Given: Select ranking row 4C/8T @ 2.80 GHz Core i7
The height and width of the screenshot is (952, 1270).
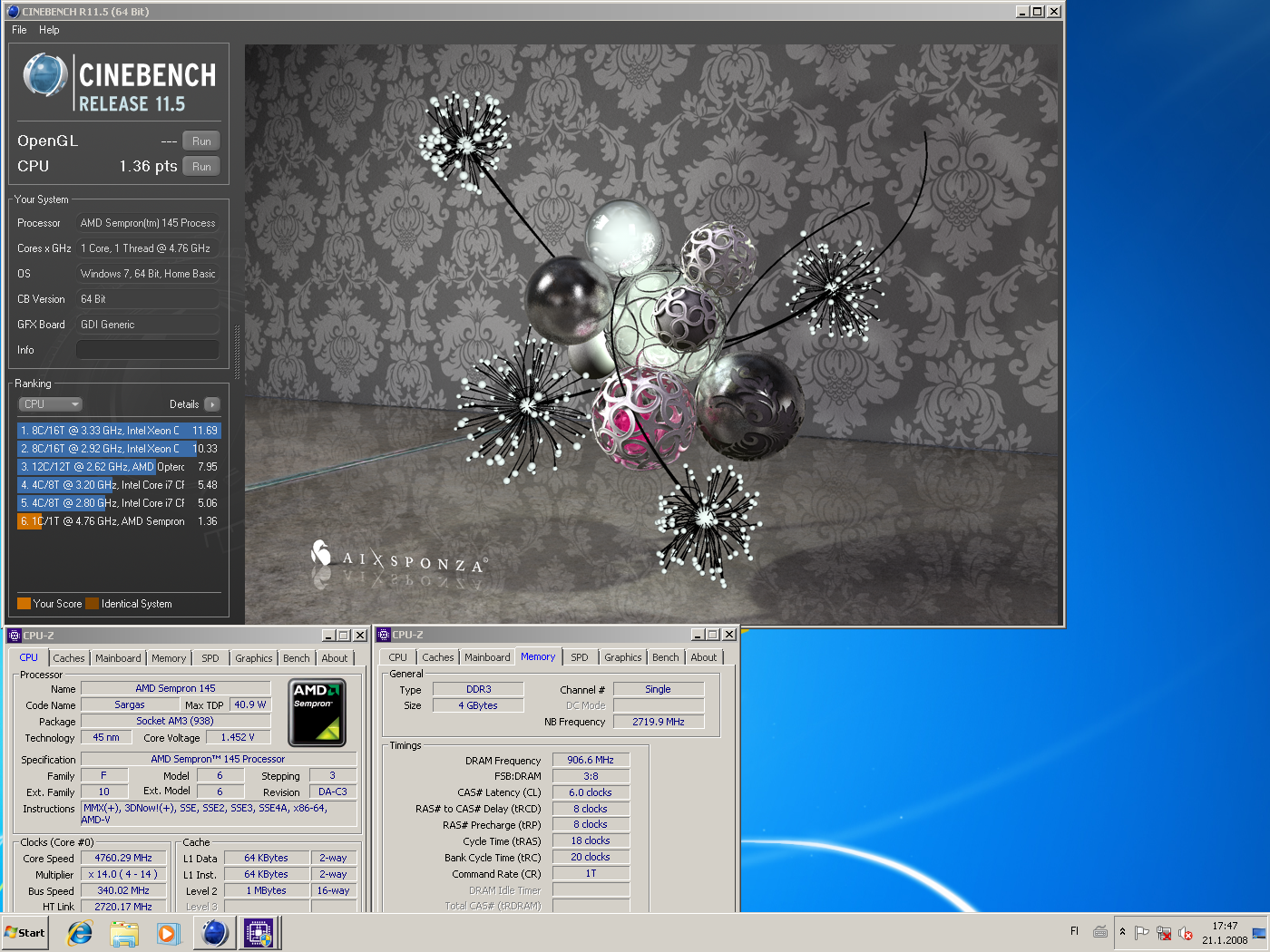Looking at the screenshot, I should pos(119,503).
